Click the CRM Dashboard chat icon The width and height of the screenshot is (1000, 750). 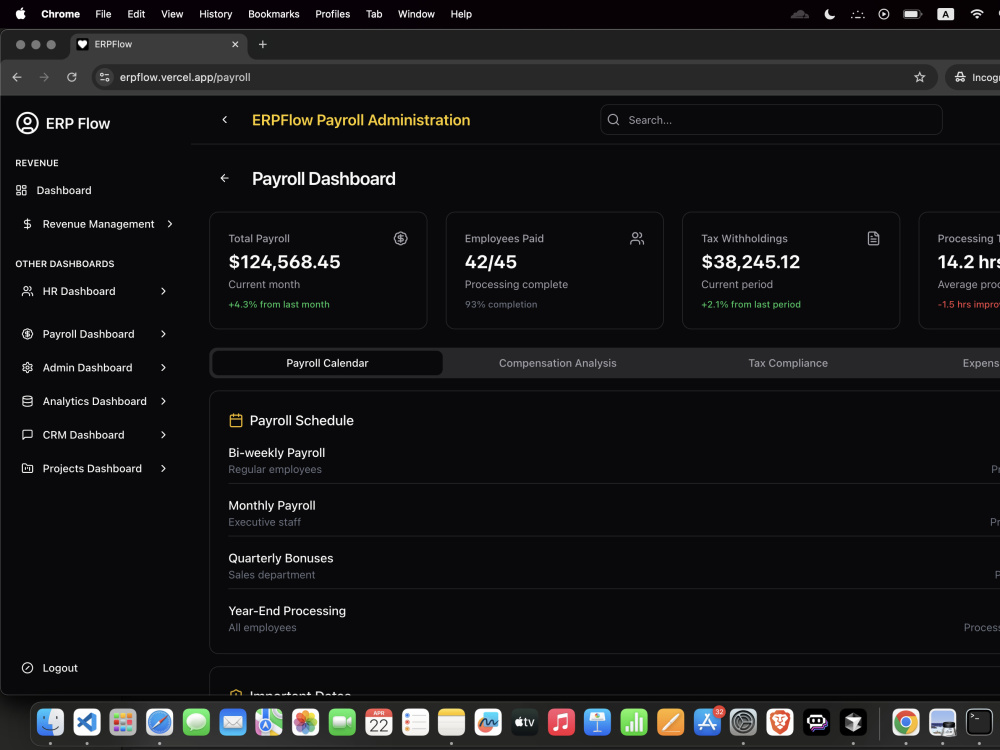(x=27, y=435)
